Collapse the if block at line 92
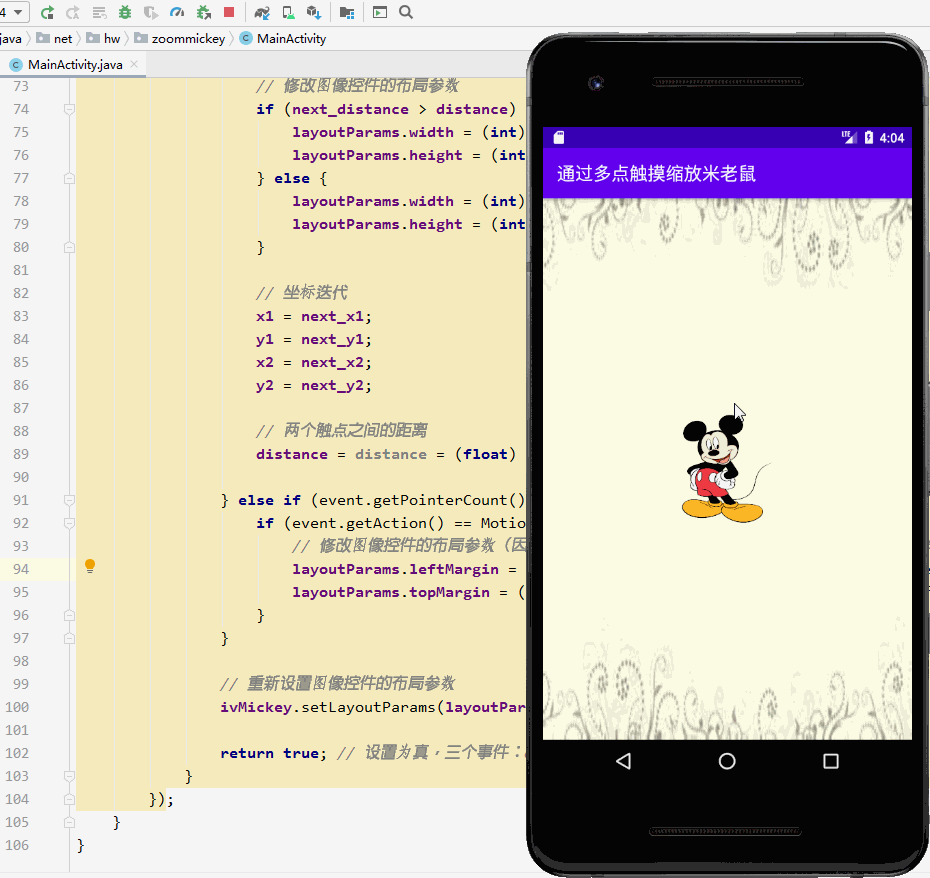The width and height of the screenshot is (930, 878). (69, 523)
